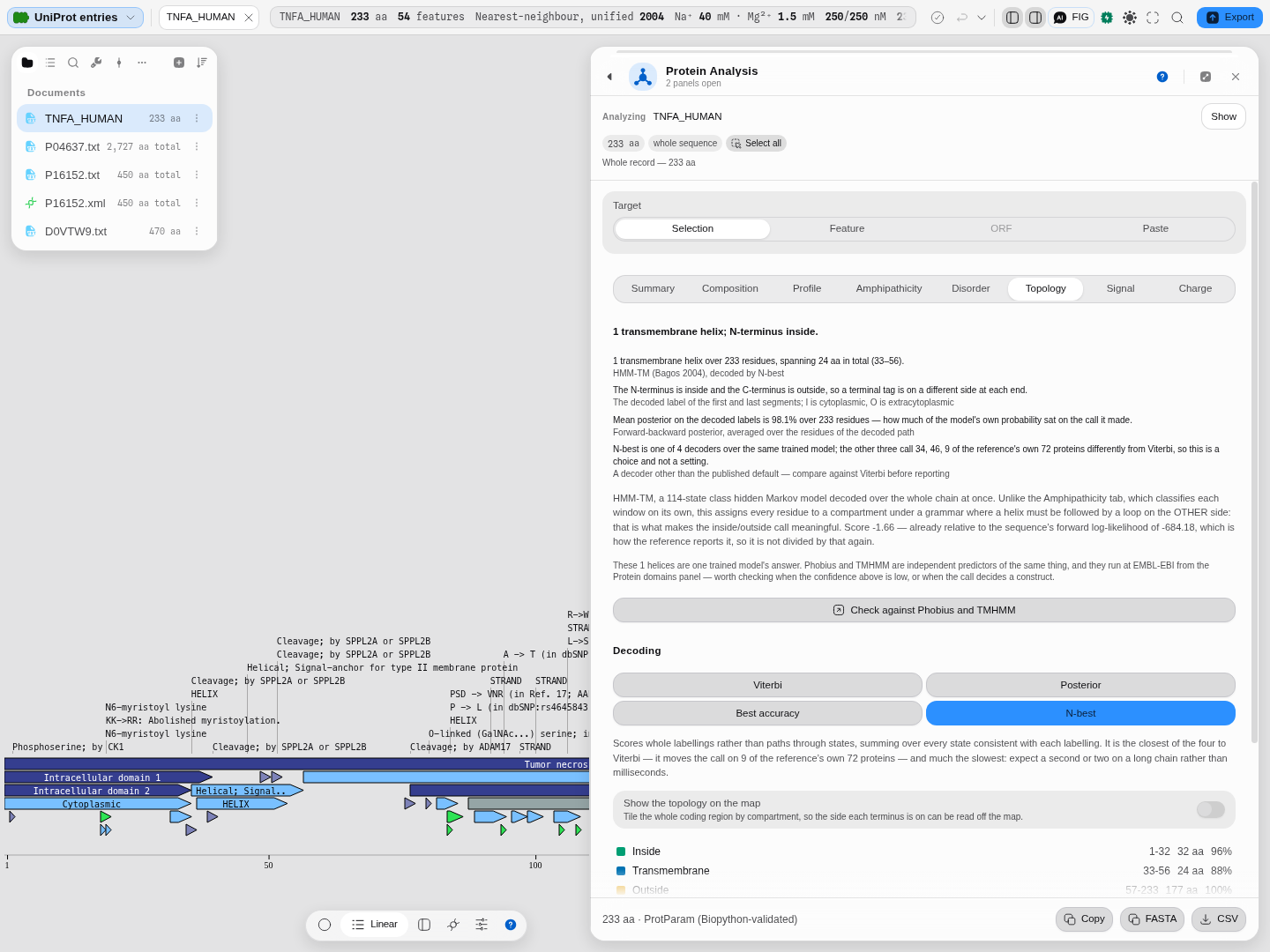Toggle Show the topology on the map
Viewport: 1270px width, 952px height.
[x=1210, y=809]
